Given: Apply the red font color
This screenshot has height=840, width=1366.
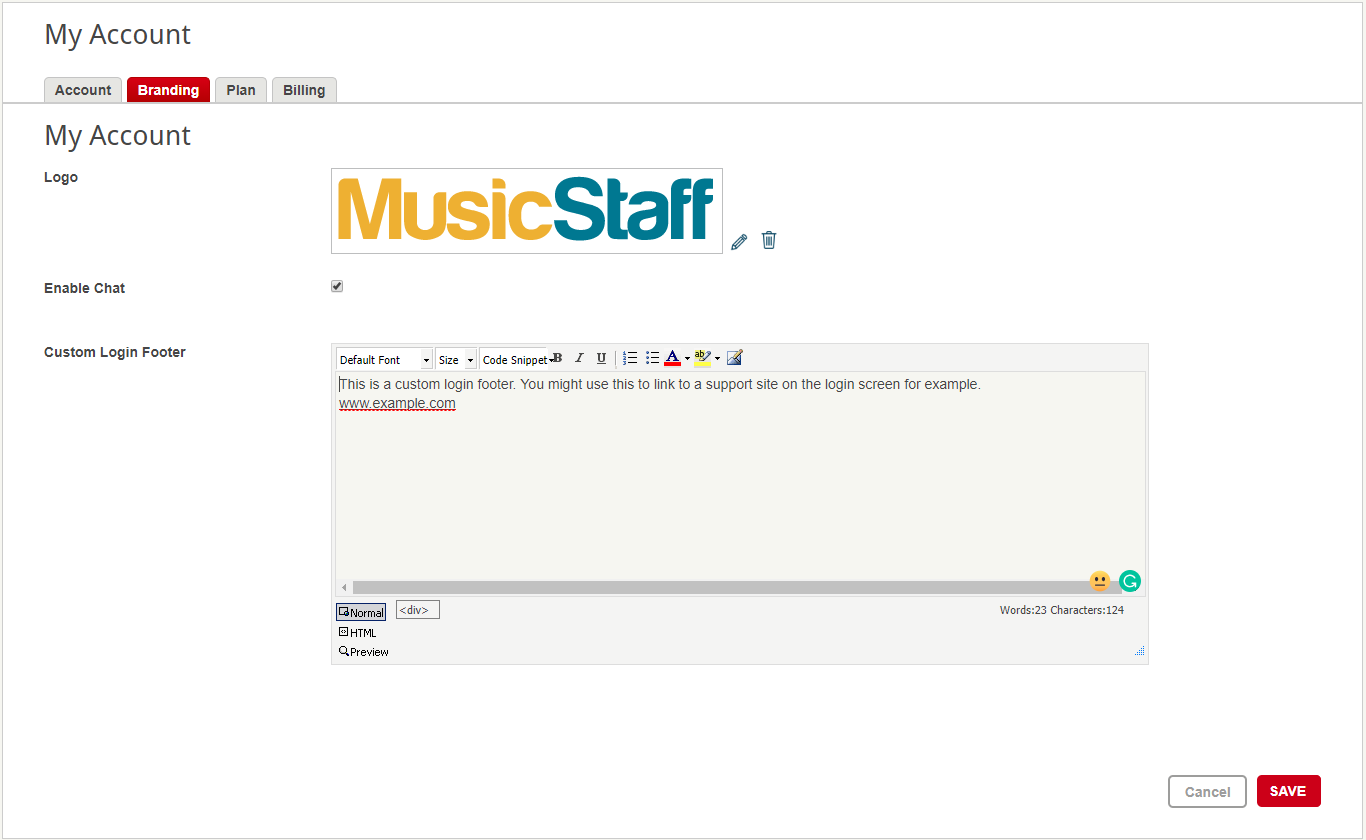Looking at the screenshot, I should pos(673,358).
